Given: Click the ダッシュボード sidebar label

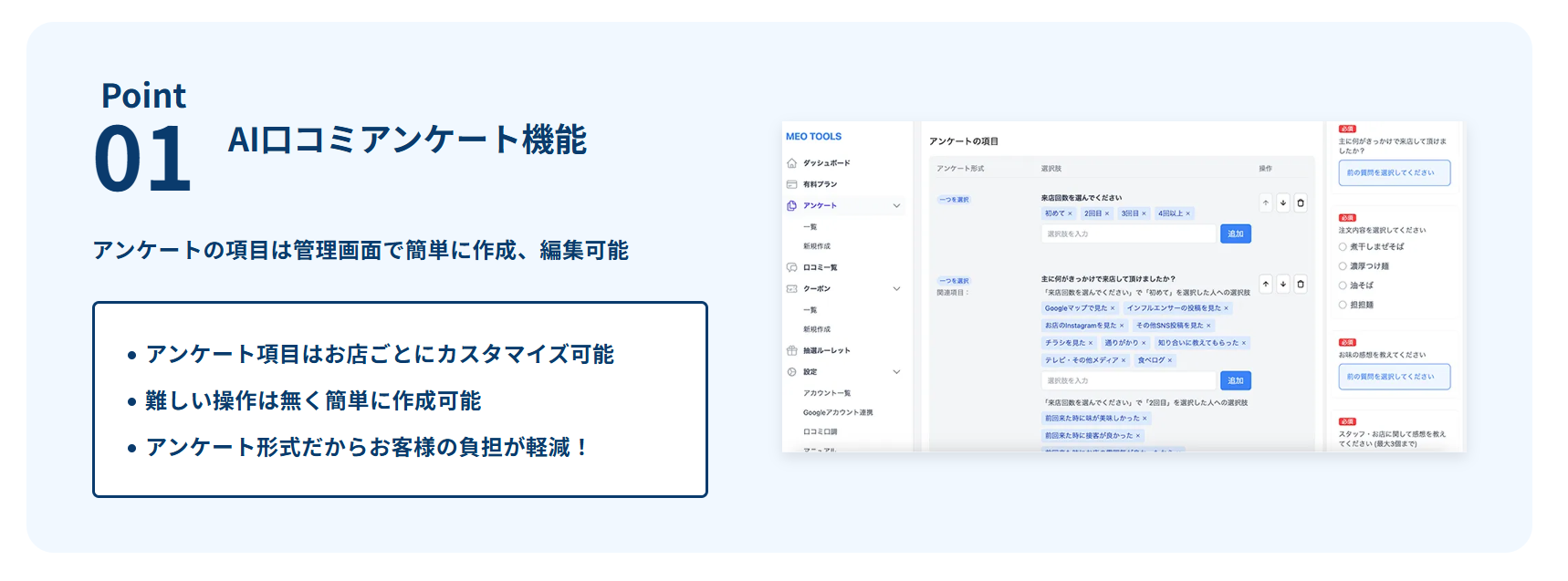Looking at the screenshot, I should (x=826, y=163).
